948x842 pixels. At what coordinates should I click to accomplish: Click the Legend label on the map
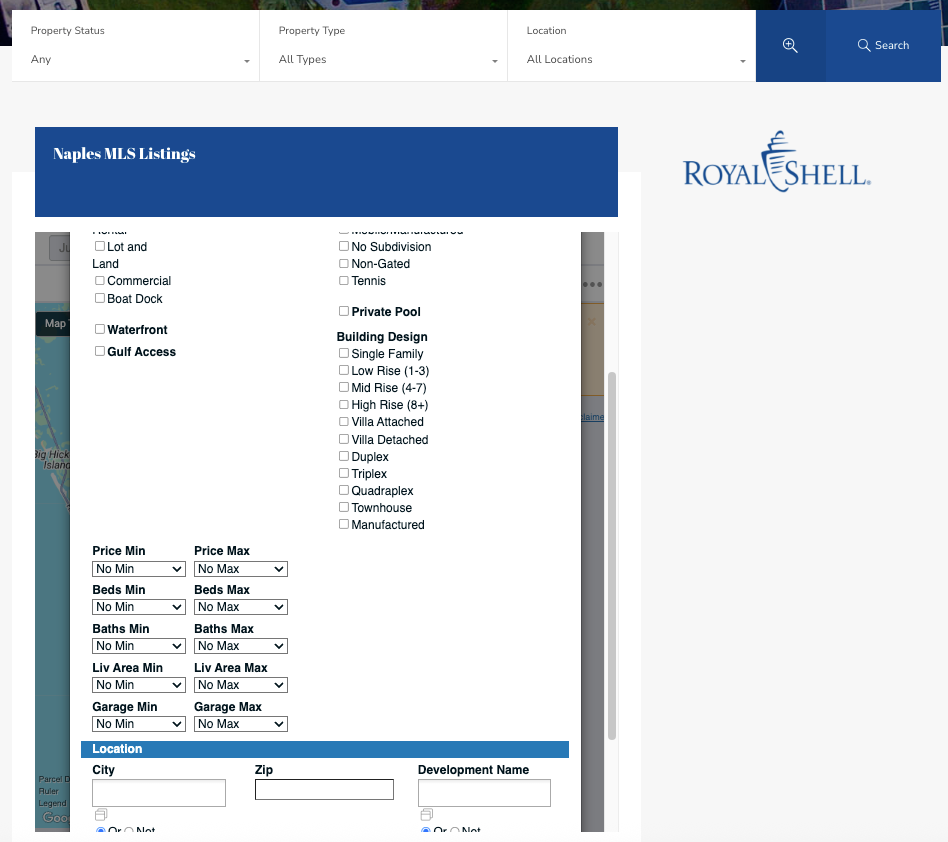point(53,803)
